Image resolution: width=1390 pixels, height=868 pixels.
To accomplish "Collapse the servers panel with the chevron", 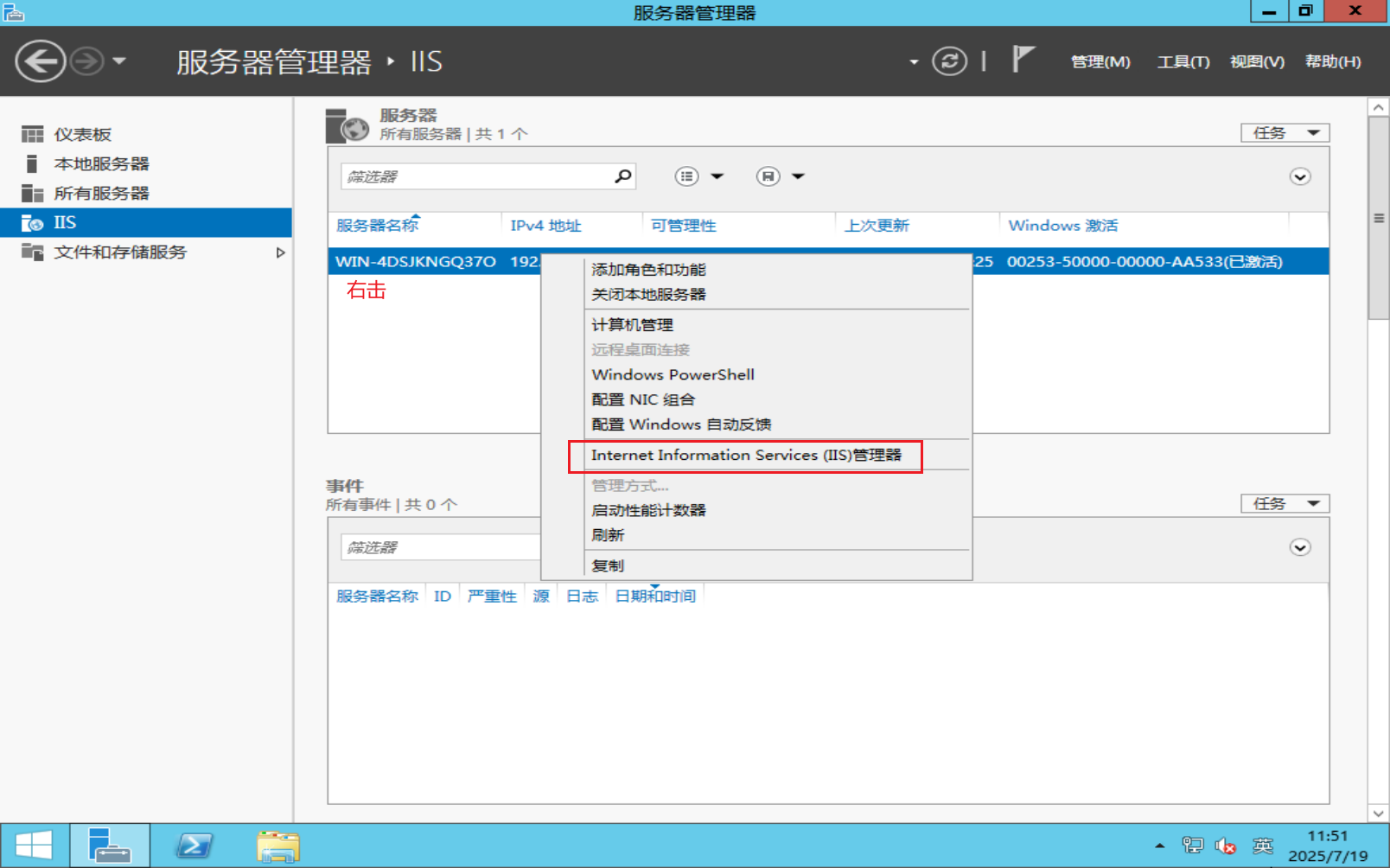I will click(1299, 176).
